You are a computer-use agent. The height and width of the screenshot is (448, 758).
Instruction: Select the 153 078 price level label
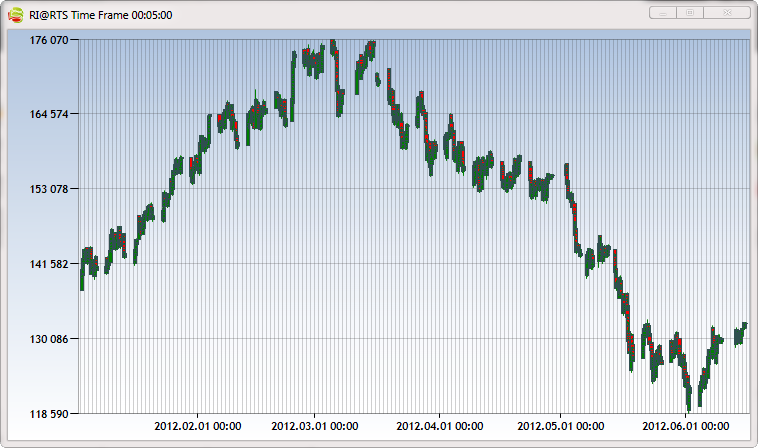(x=49, y=189)
